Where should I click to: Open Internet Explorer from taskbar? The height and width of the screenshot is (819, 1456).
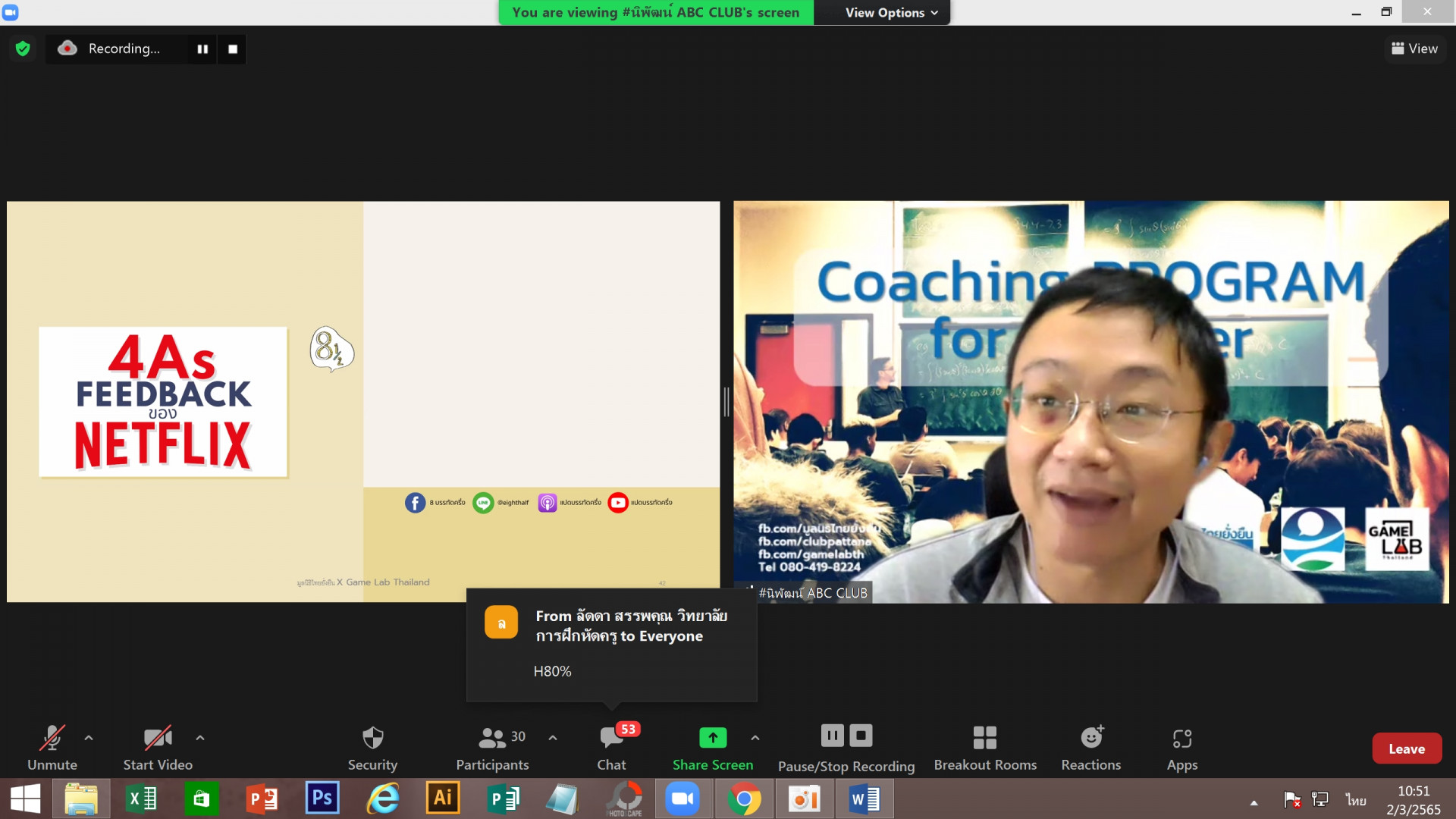point(383,799)
